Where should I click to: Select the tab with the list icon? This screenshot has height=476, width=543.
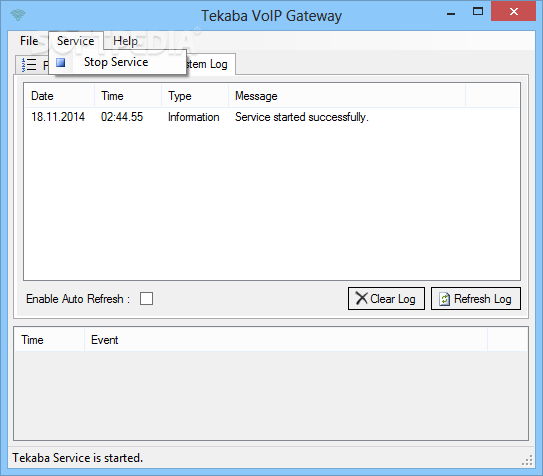click(x=33, y=65)
